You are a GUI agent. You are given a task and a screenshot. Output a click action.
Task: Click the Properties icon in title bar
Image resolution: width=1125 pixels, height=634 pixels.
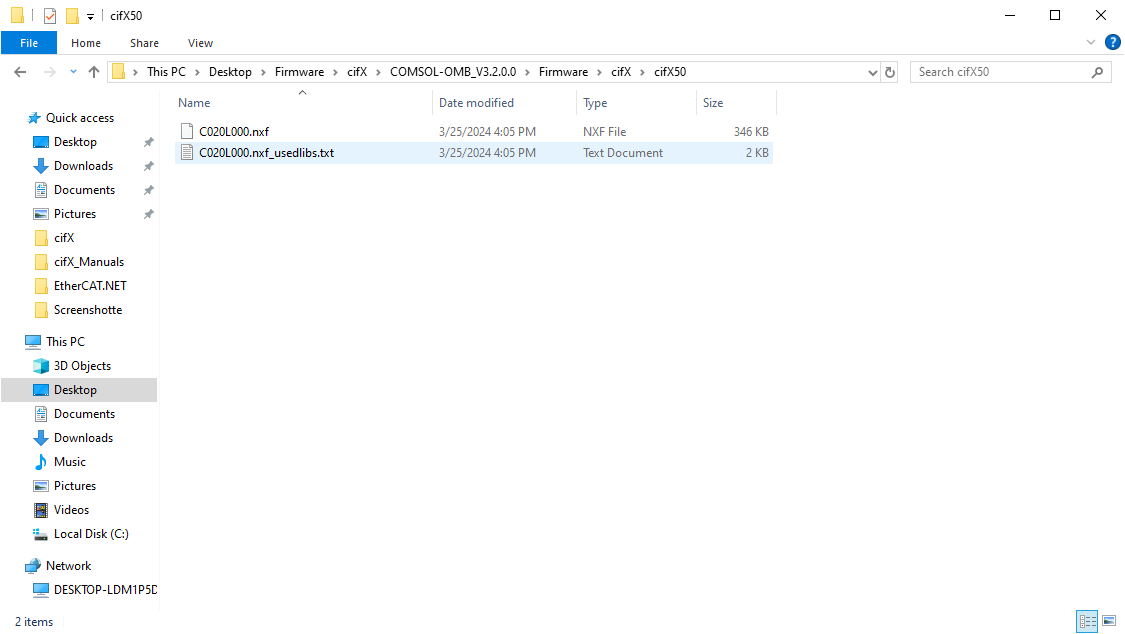[x=50, y=16]
